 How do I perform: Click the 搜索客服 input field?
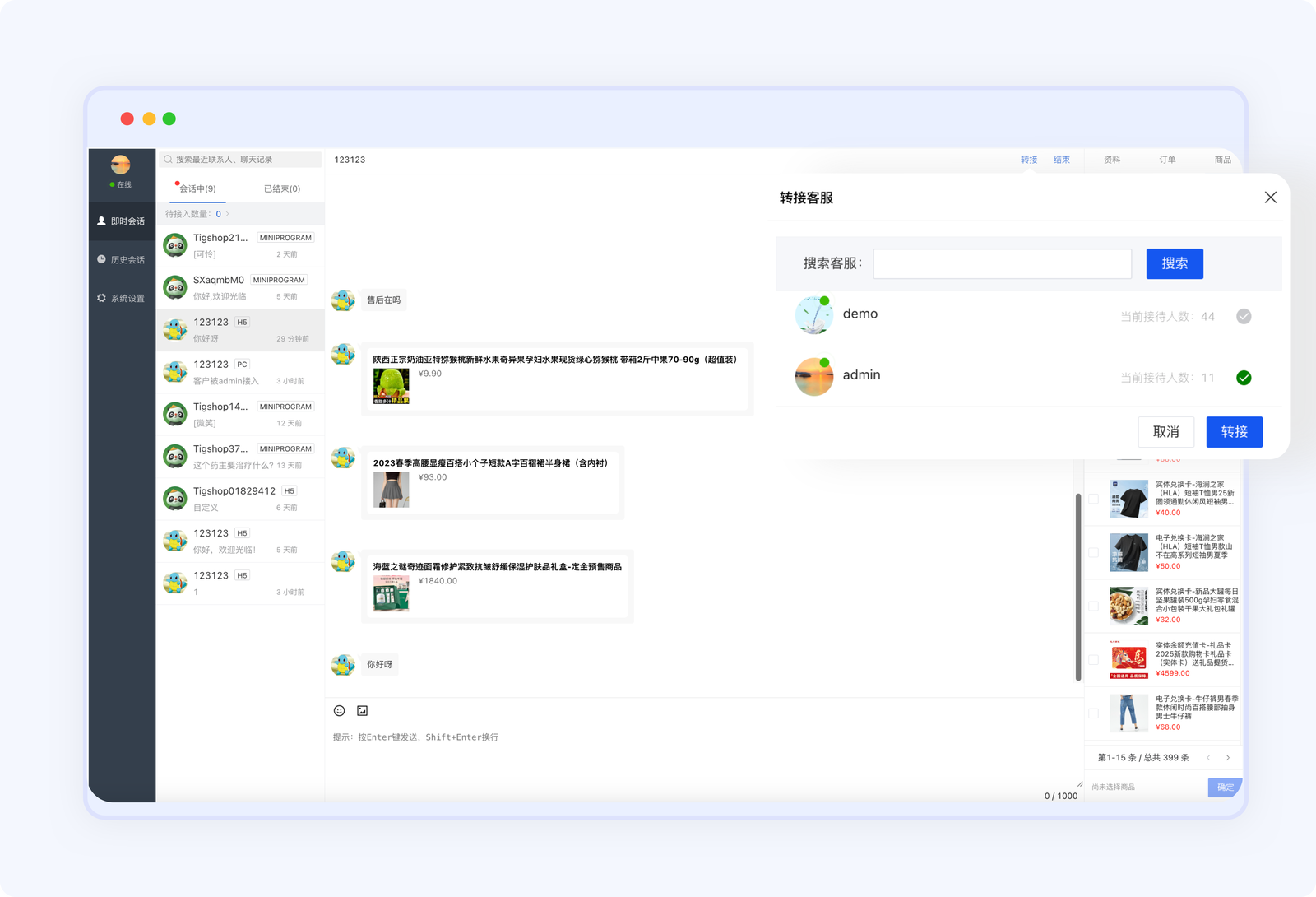point(1002,264)
